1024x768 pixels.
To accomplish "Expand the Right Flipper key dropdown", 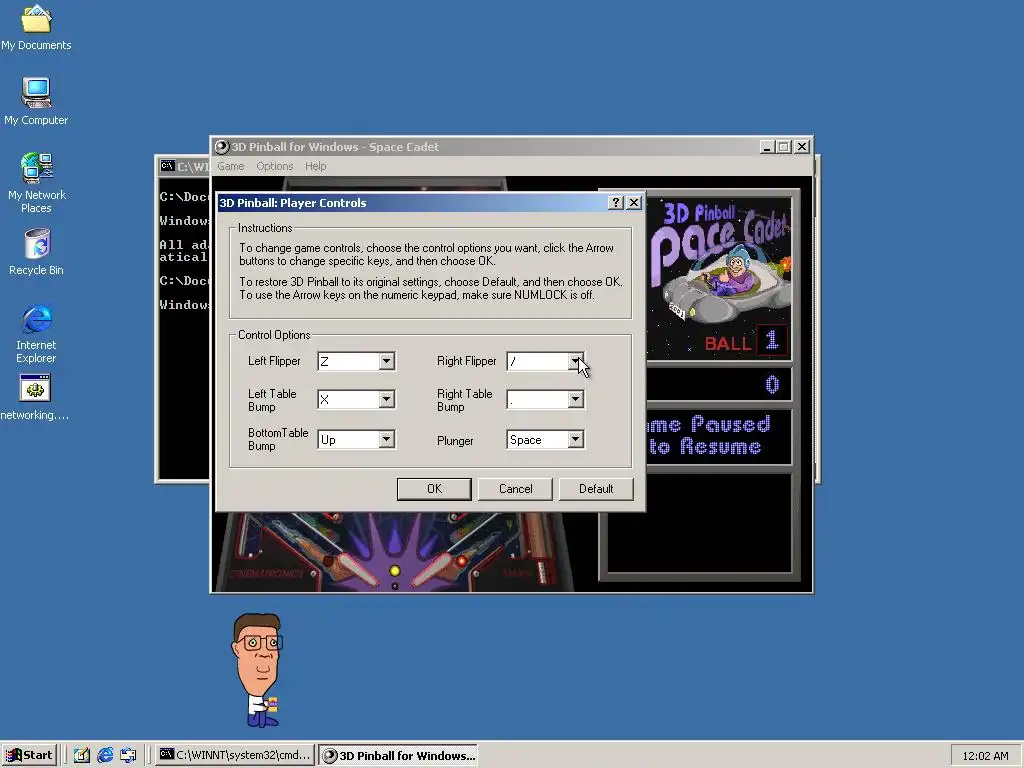I will click(x=575, y=361).
